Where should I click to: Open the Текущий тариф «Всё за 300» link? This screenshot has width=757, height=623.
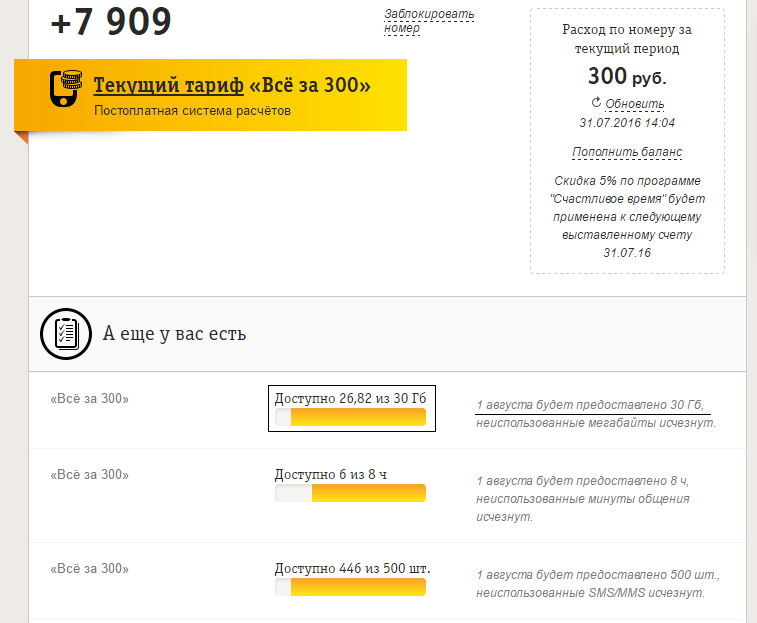232,86
